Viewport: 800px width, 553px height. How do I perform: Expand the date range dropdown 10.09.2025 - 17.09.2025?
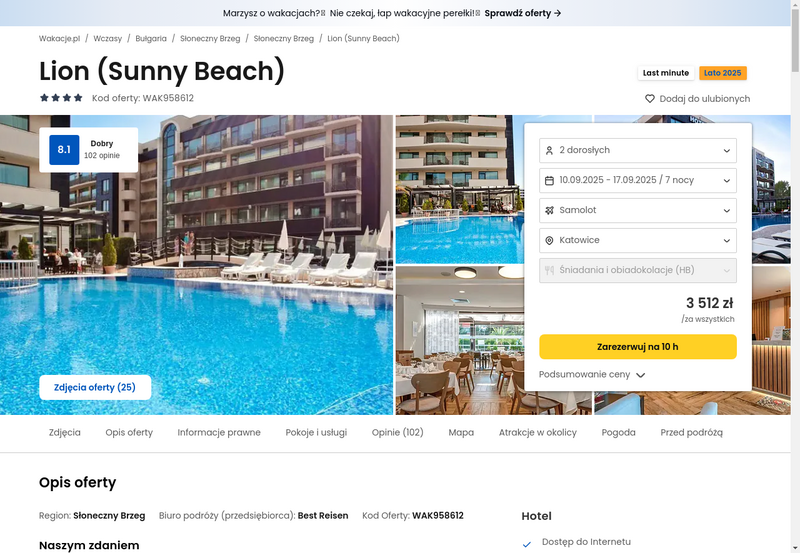[638, 181]
